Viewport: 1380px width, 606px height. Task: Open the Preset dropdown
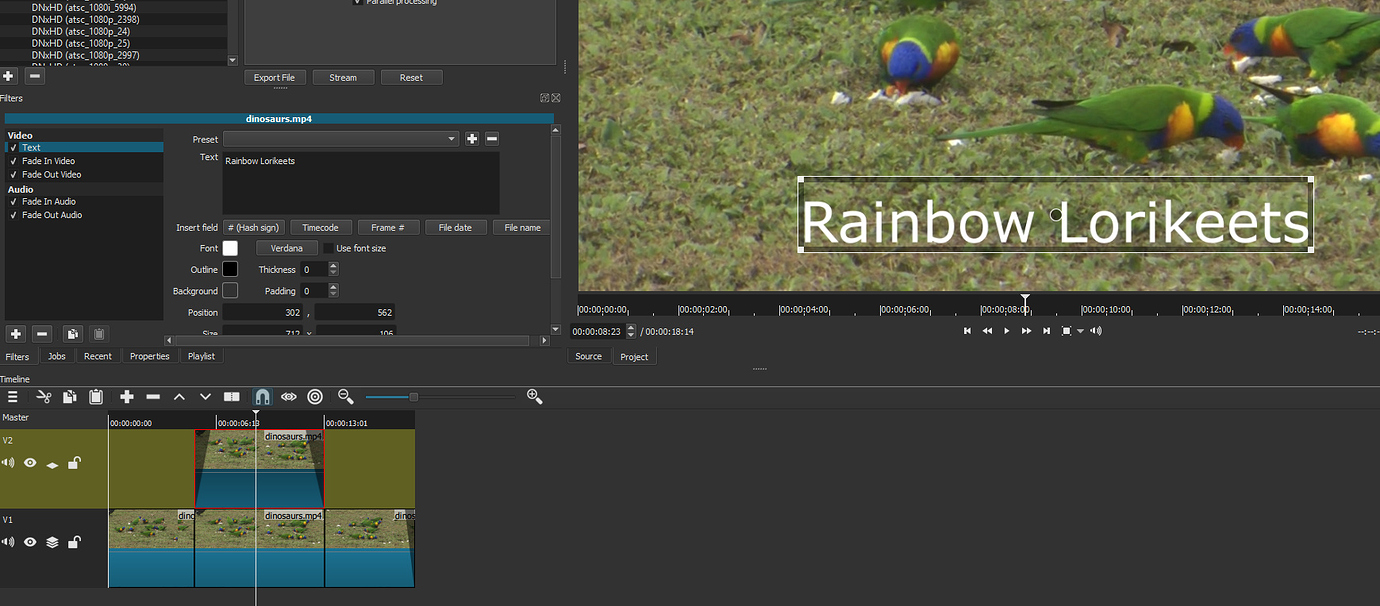coord(341,139)
